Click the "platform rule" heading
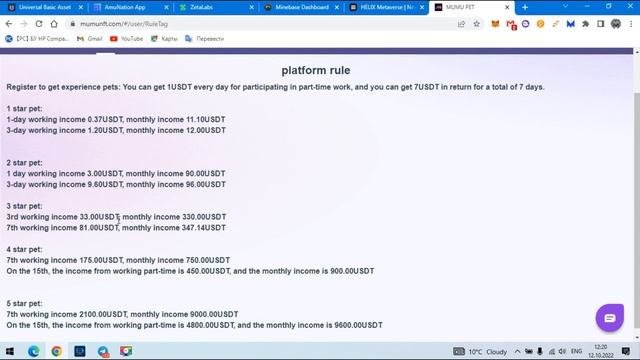This screenshot has width=640, height=360. (316, 70)
